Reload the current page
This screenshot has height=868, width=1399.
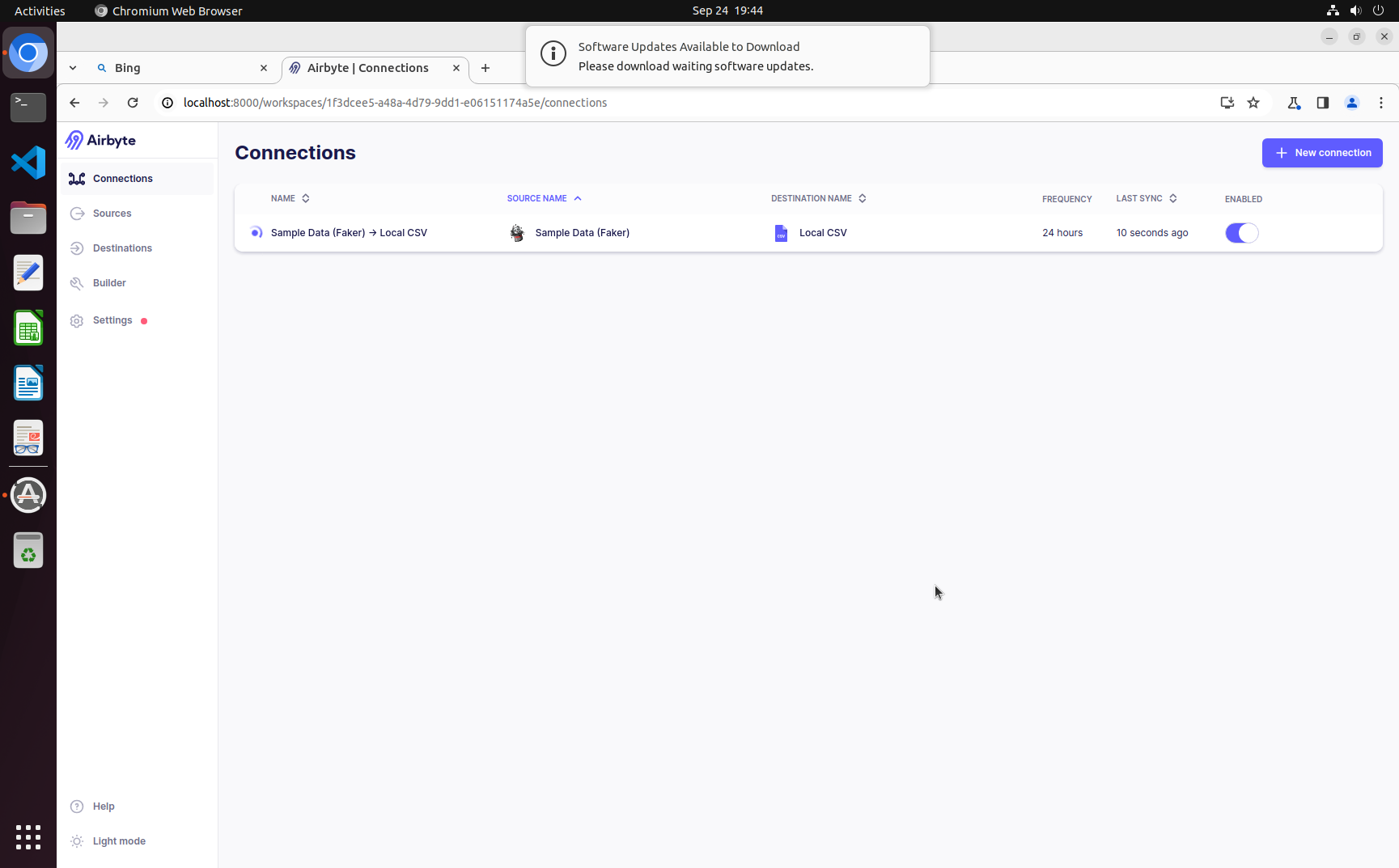[x=133, y=103]
